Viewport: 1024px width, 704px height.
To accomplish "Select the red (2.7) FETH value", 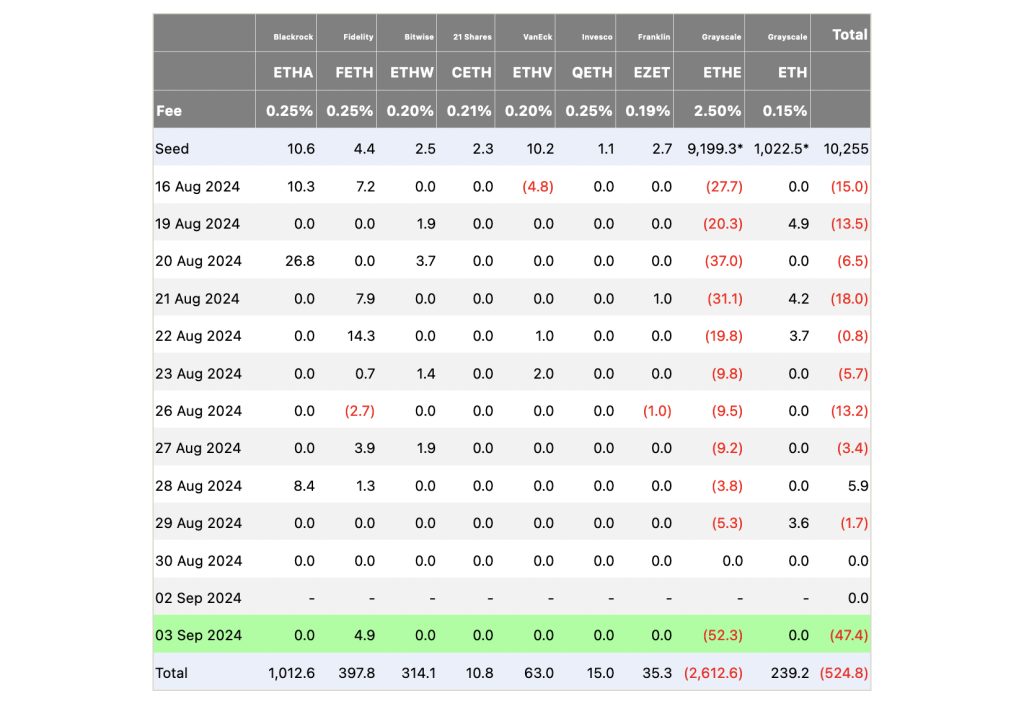I will coord(360,411).
